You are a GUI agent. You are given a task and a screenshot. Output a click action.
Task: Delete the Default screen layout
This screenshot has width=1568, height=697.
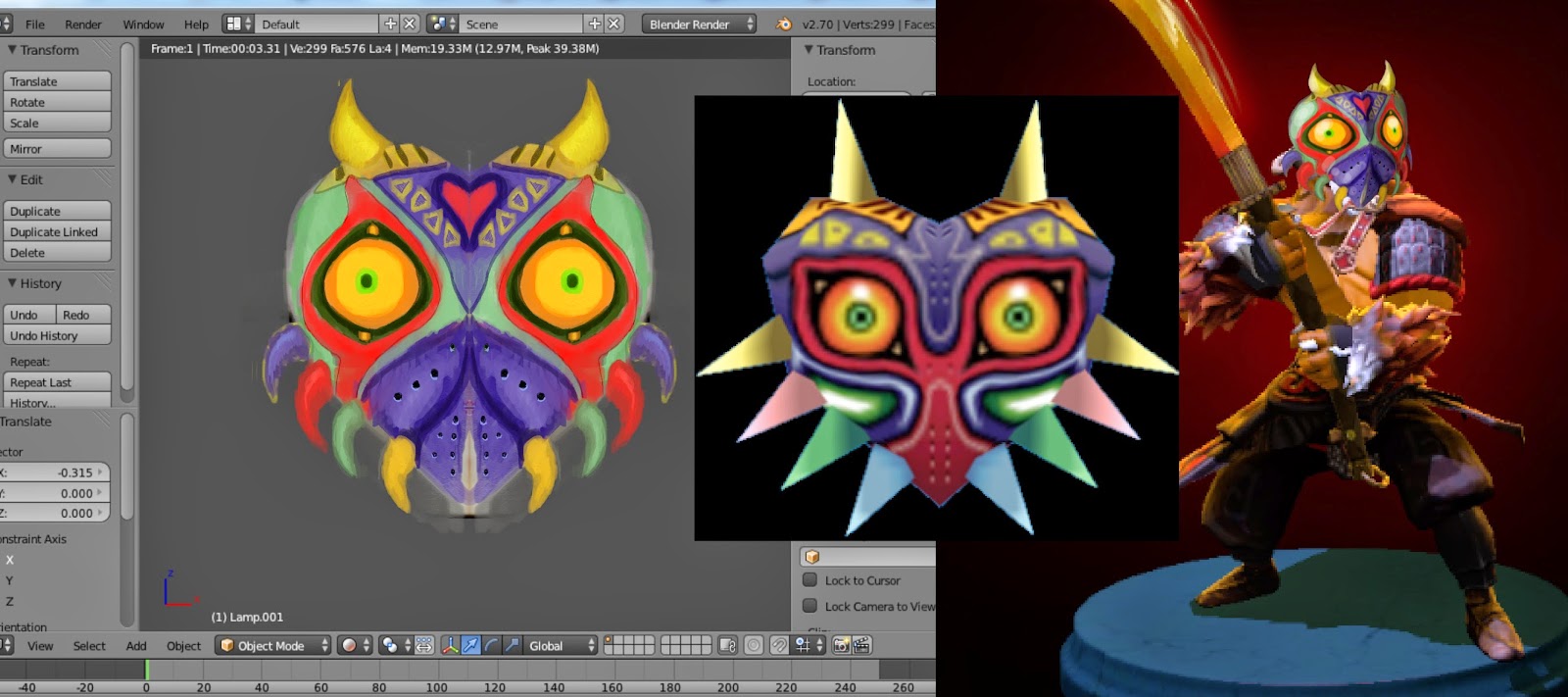tap(410, 24)
